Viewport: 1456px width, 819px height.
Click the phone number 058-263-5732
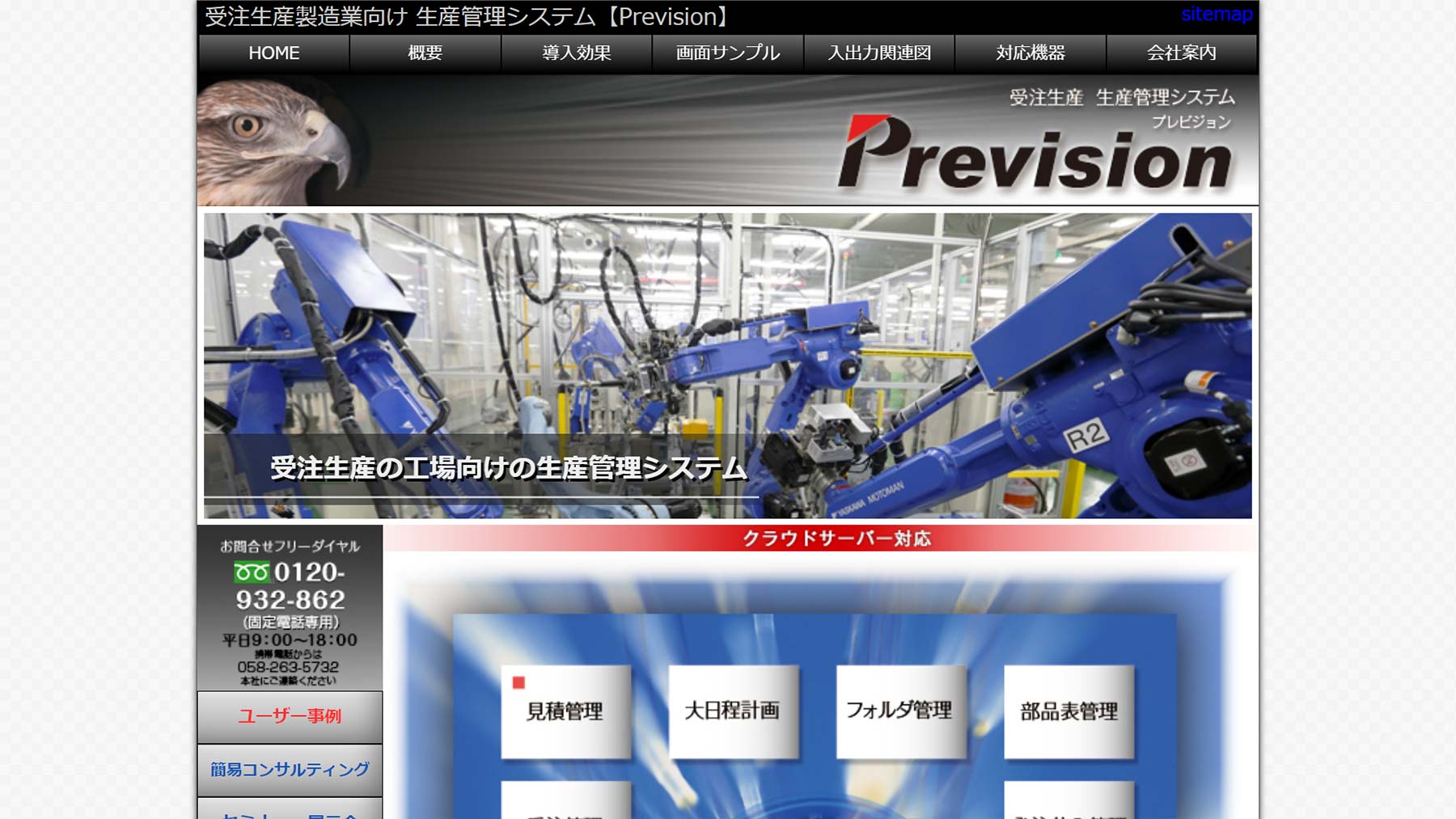[x=288, y=667]
